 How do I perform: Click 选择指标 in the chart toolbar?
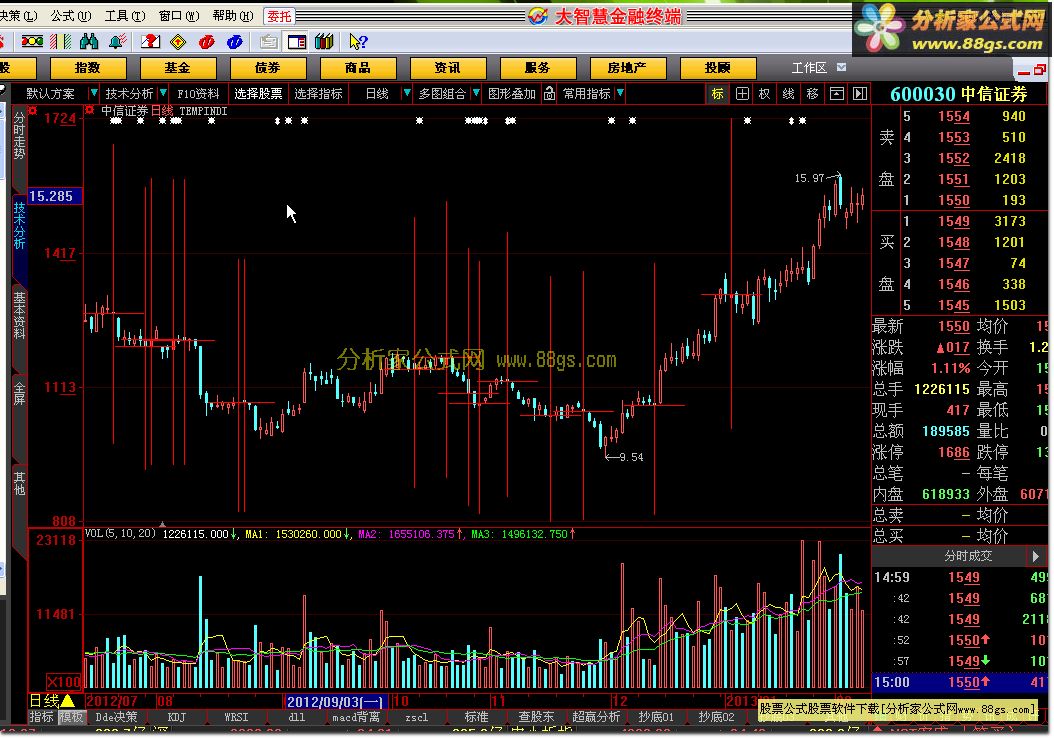pos(319,93)
